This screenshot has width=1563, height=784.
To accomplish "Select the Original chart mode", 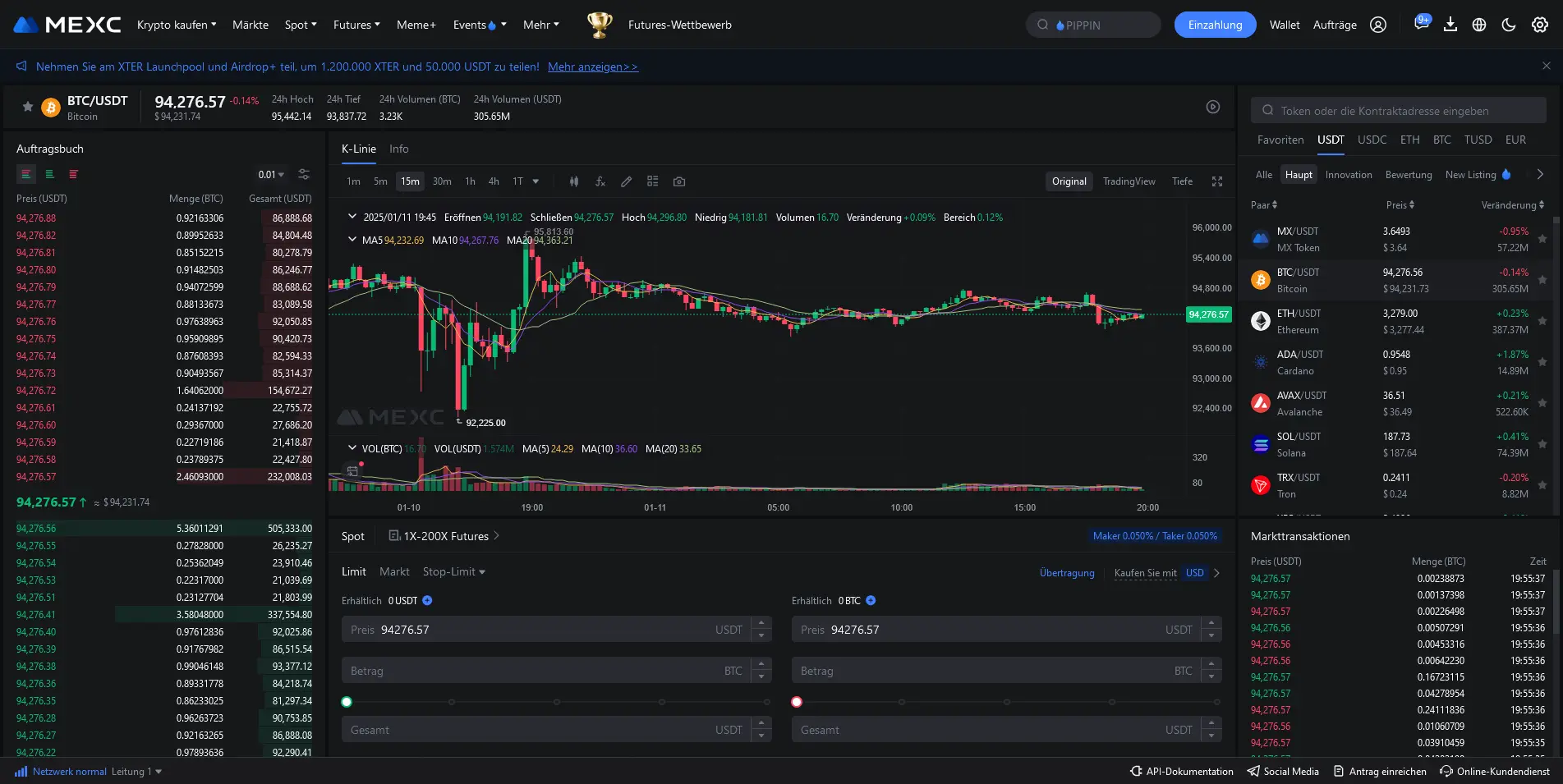I will point(1069,181).
